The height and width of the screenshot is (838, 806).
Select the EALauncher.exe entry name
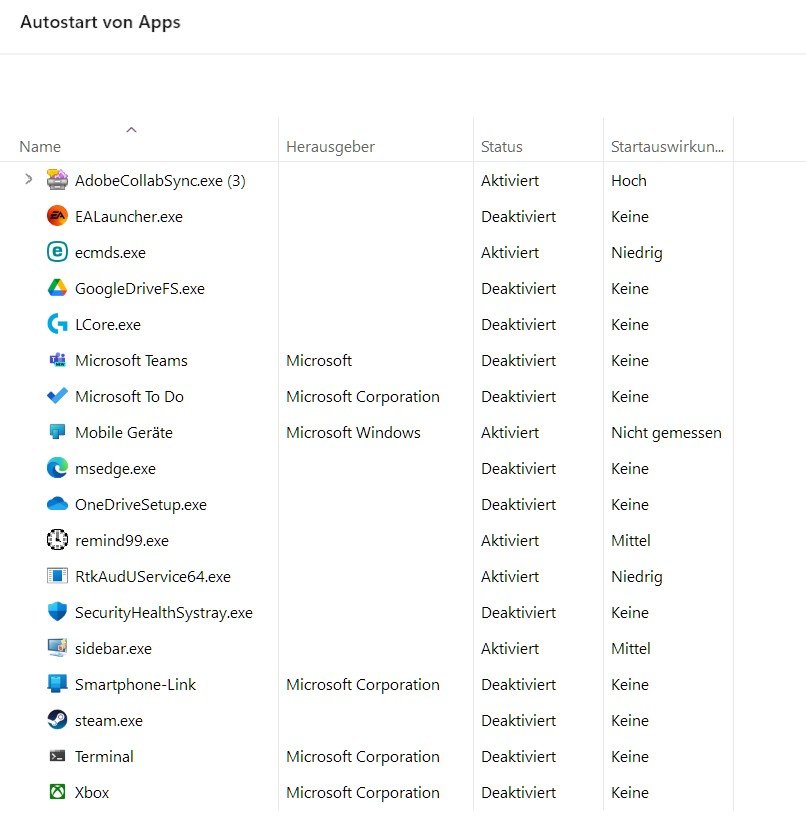pyautogui.click(x=129, y=216)
